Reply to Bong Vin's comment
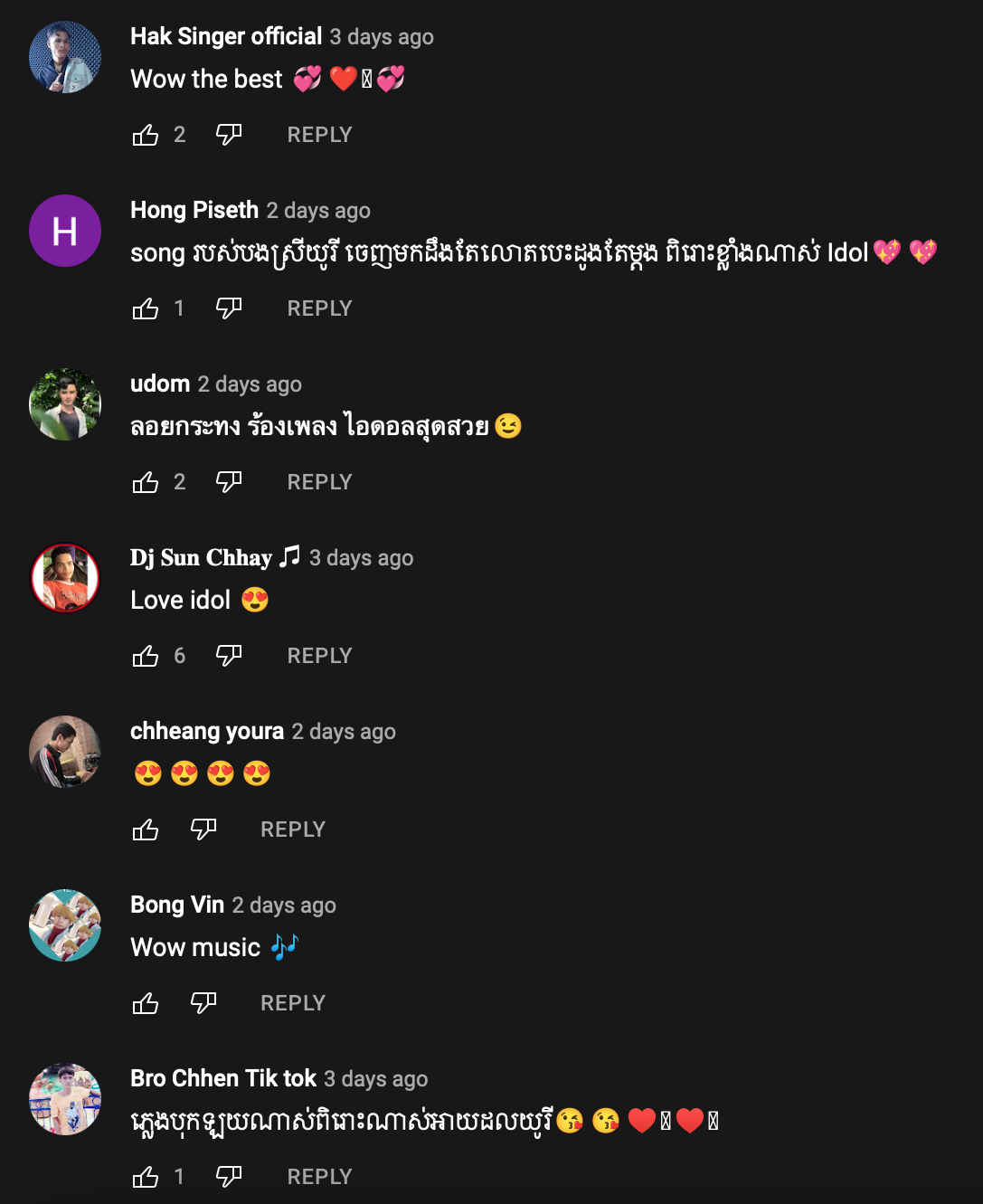The width and height of the screenshot is (983, 1204). 292,1003
